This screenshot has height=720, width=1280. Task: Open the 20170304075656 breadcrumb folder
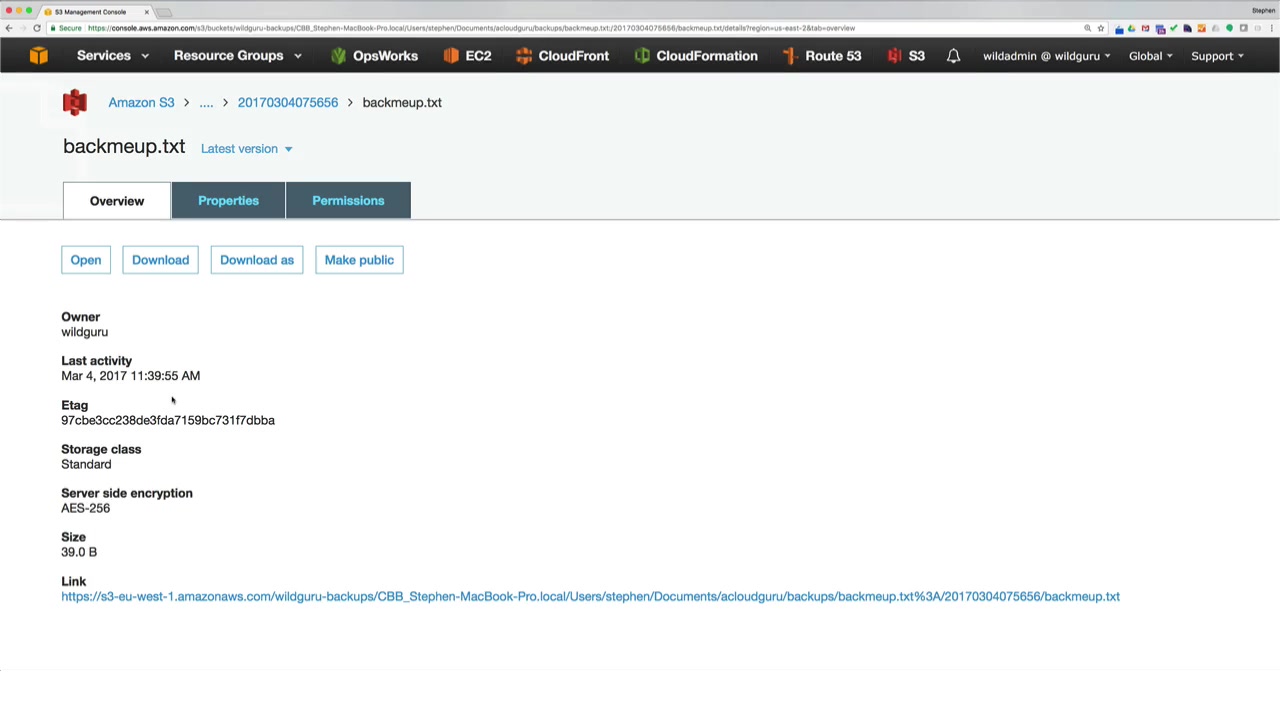click(288, 102)
